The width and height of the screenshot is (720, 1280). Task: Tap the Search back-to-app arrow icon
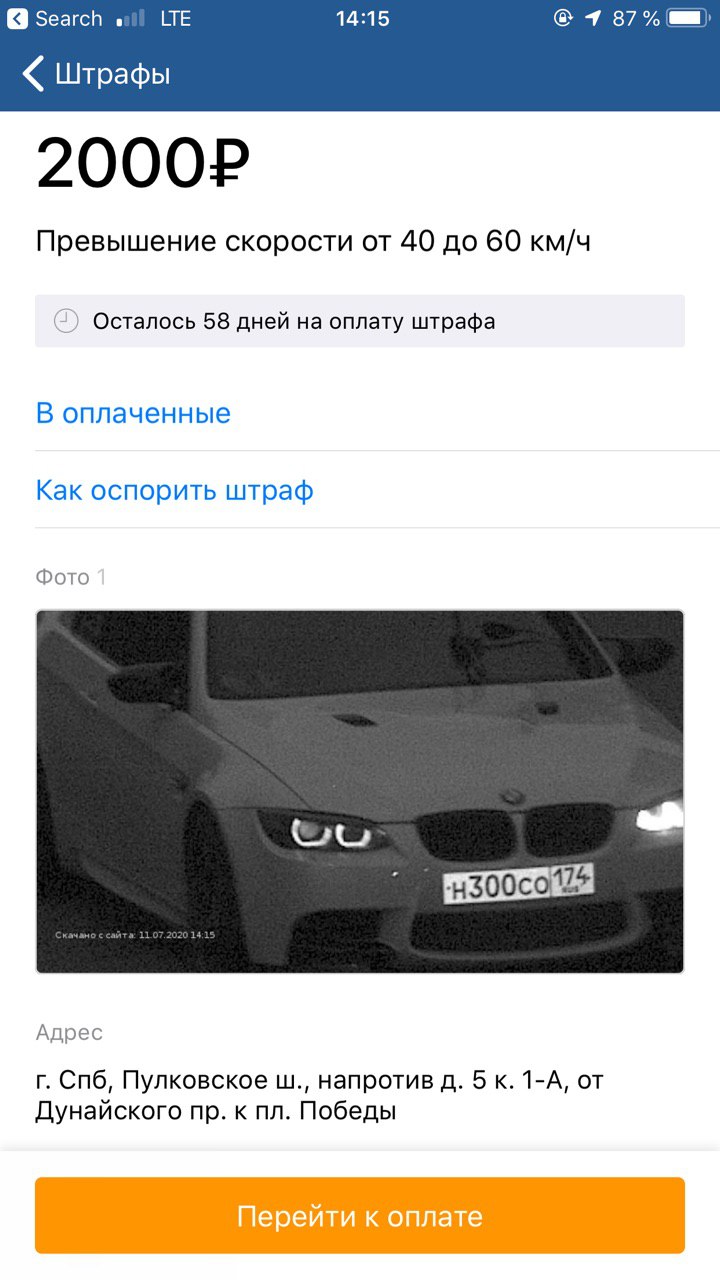pos(17,18)
